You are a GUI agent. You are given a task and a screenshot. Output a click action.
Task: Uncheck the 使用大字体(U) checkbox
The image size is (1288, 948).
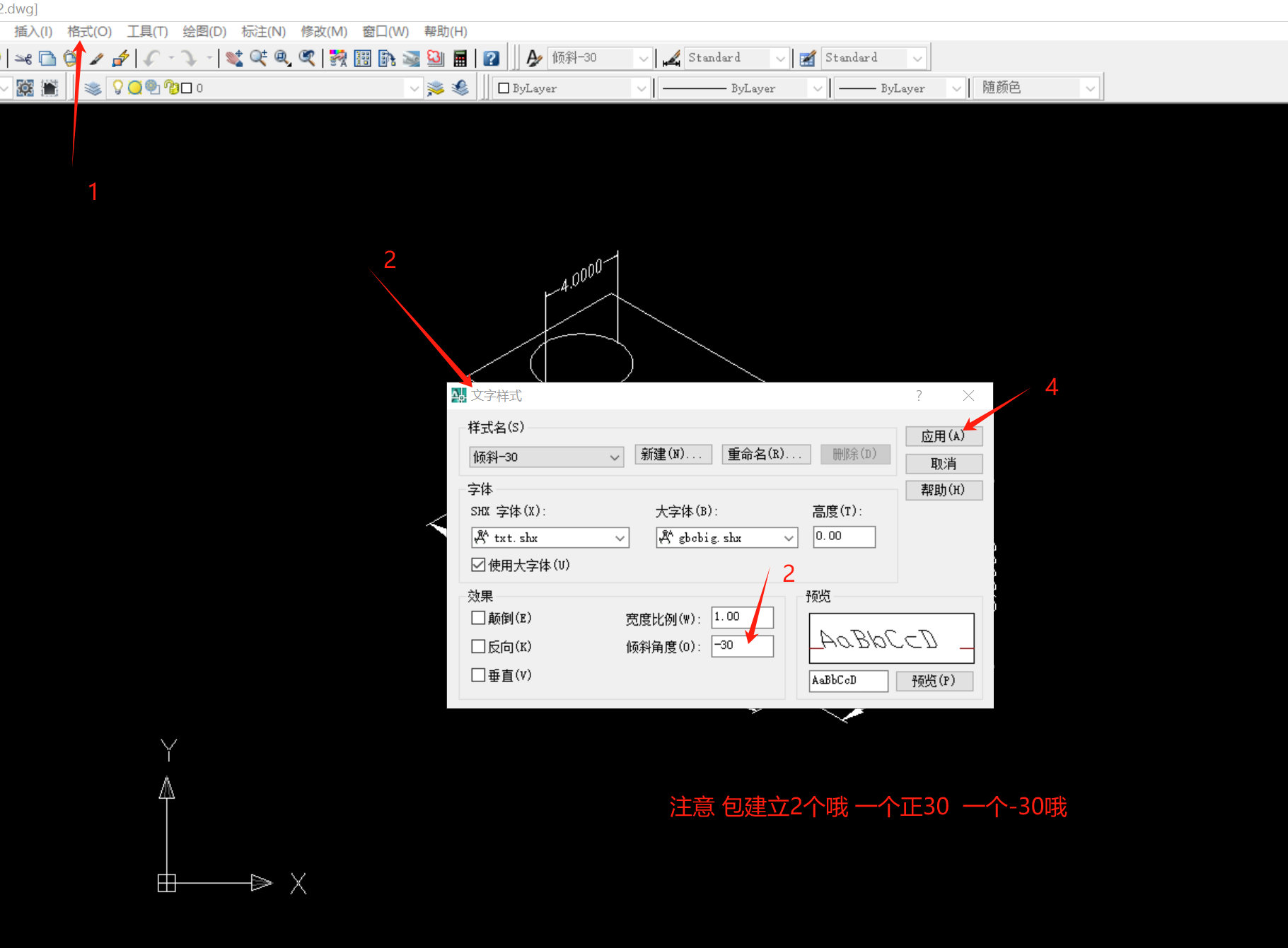[x=478, y=564]
